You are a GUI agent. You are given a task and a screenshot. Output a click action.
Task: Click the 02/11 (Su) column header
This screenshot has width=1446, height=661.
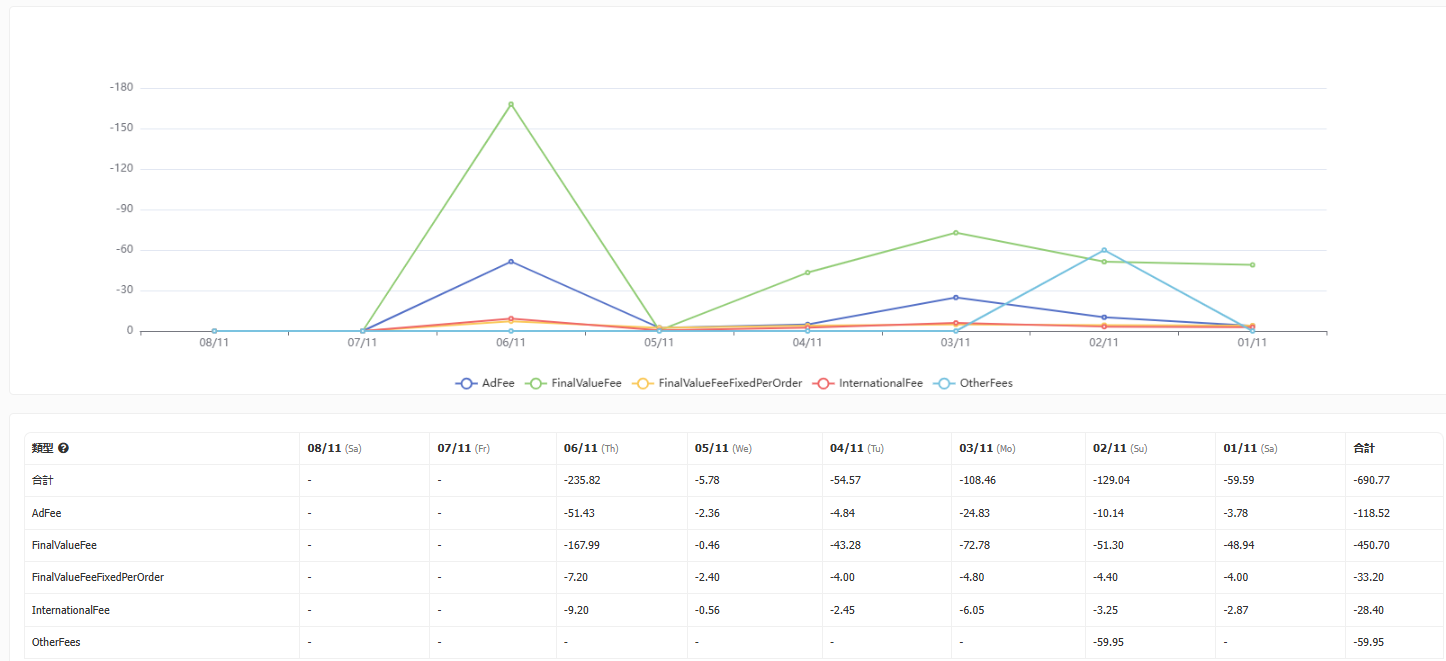(x=1119, y=449)
